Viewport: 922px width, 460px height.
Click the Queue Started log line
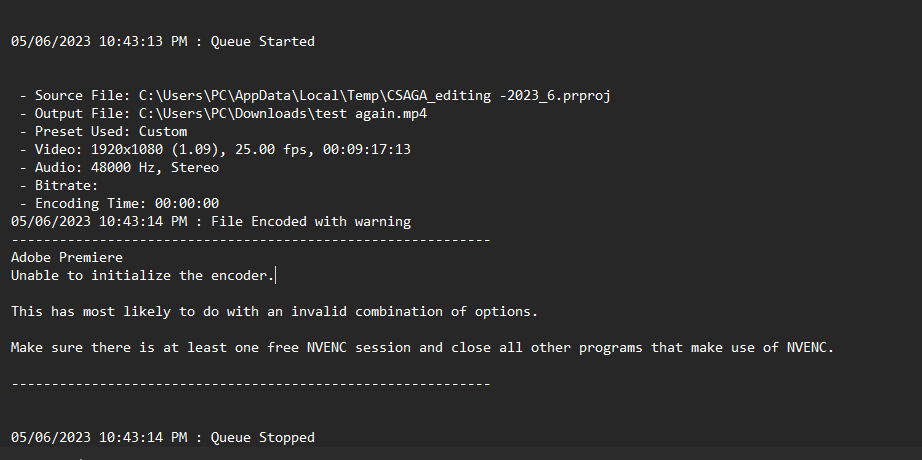(262, 42)
